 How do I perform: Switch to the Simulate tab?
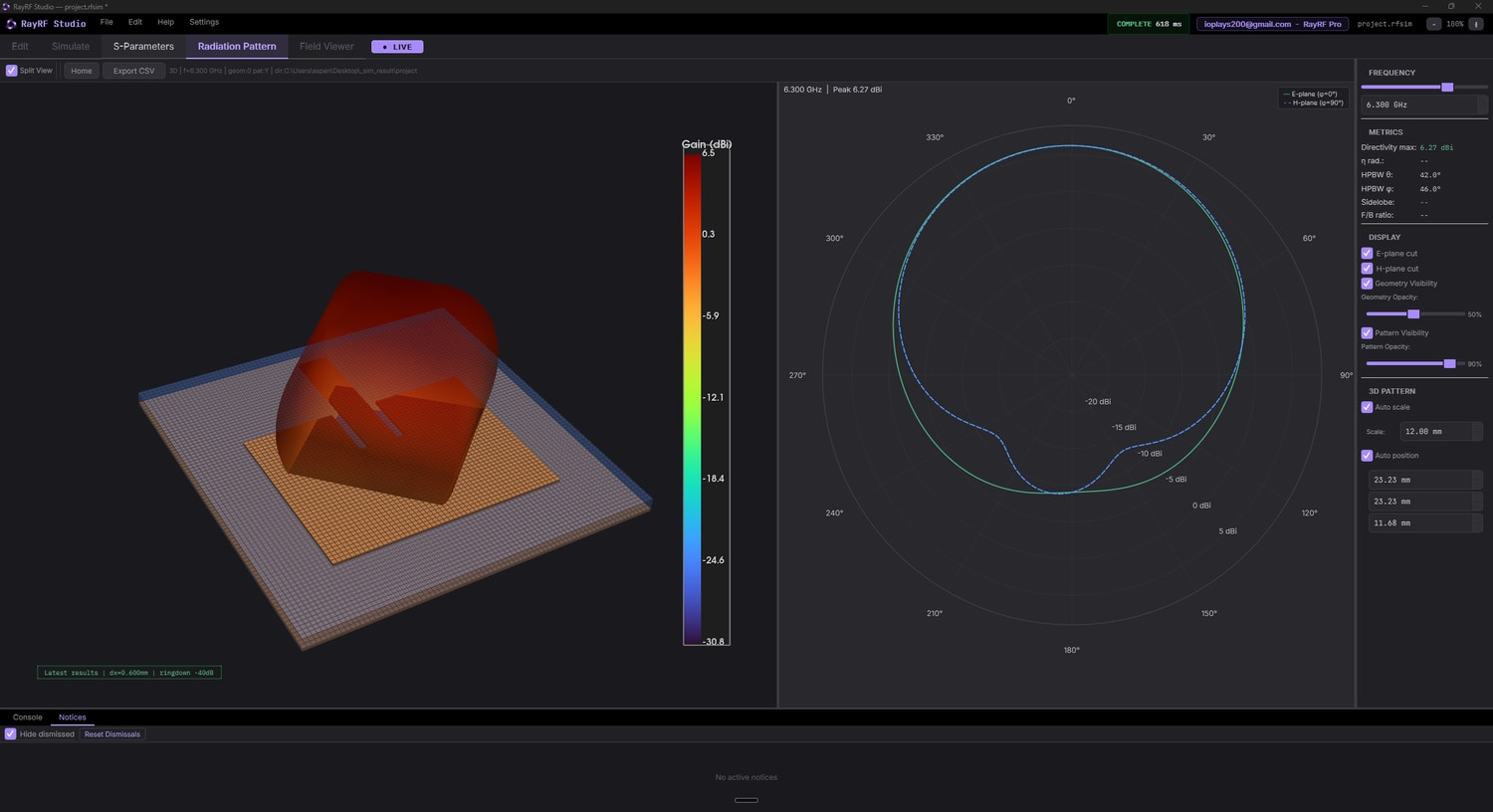click(71, 47)
